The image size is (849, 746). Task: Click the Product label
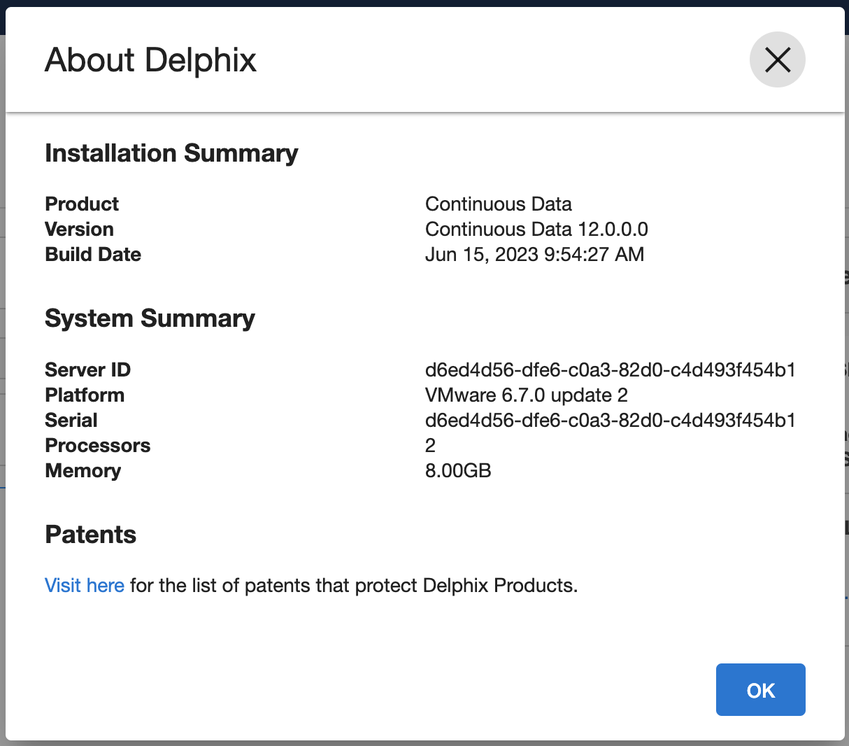tap(81, 204)
